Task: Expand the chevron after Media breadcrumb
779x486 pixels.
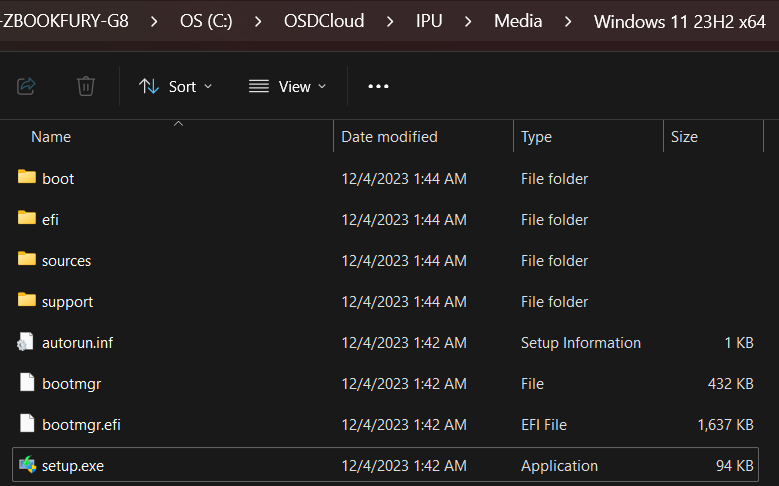Action: 568,21
